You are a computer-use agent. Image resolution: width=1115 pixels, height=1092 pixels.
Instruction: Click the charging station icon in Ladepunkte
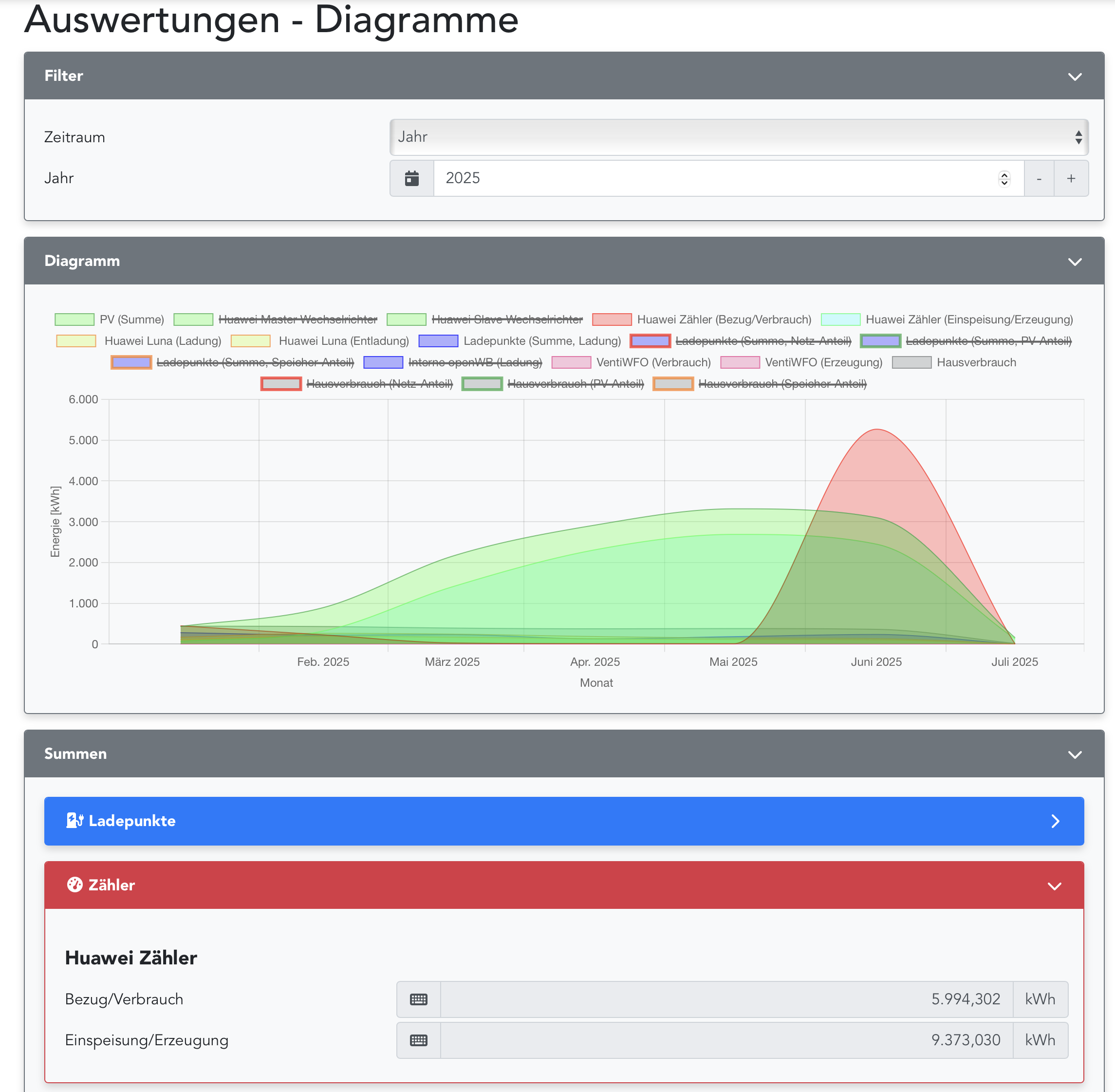click(x=74, y=821)
